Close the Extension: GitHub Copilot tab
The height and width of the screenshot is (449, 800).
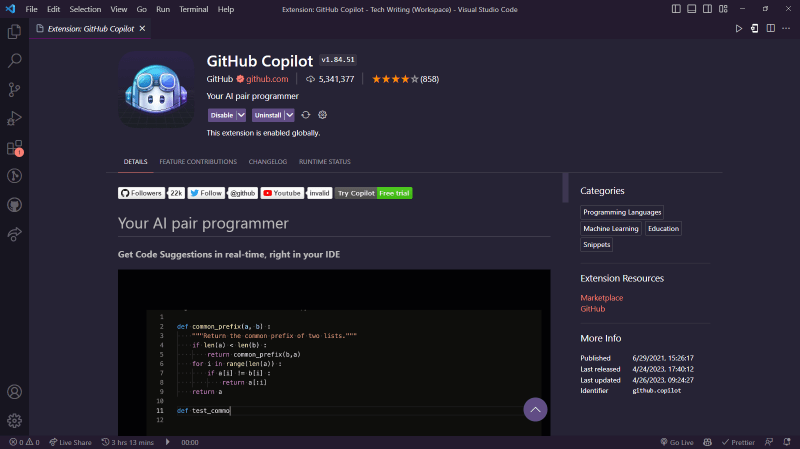[142, 29]
